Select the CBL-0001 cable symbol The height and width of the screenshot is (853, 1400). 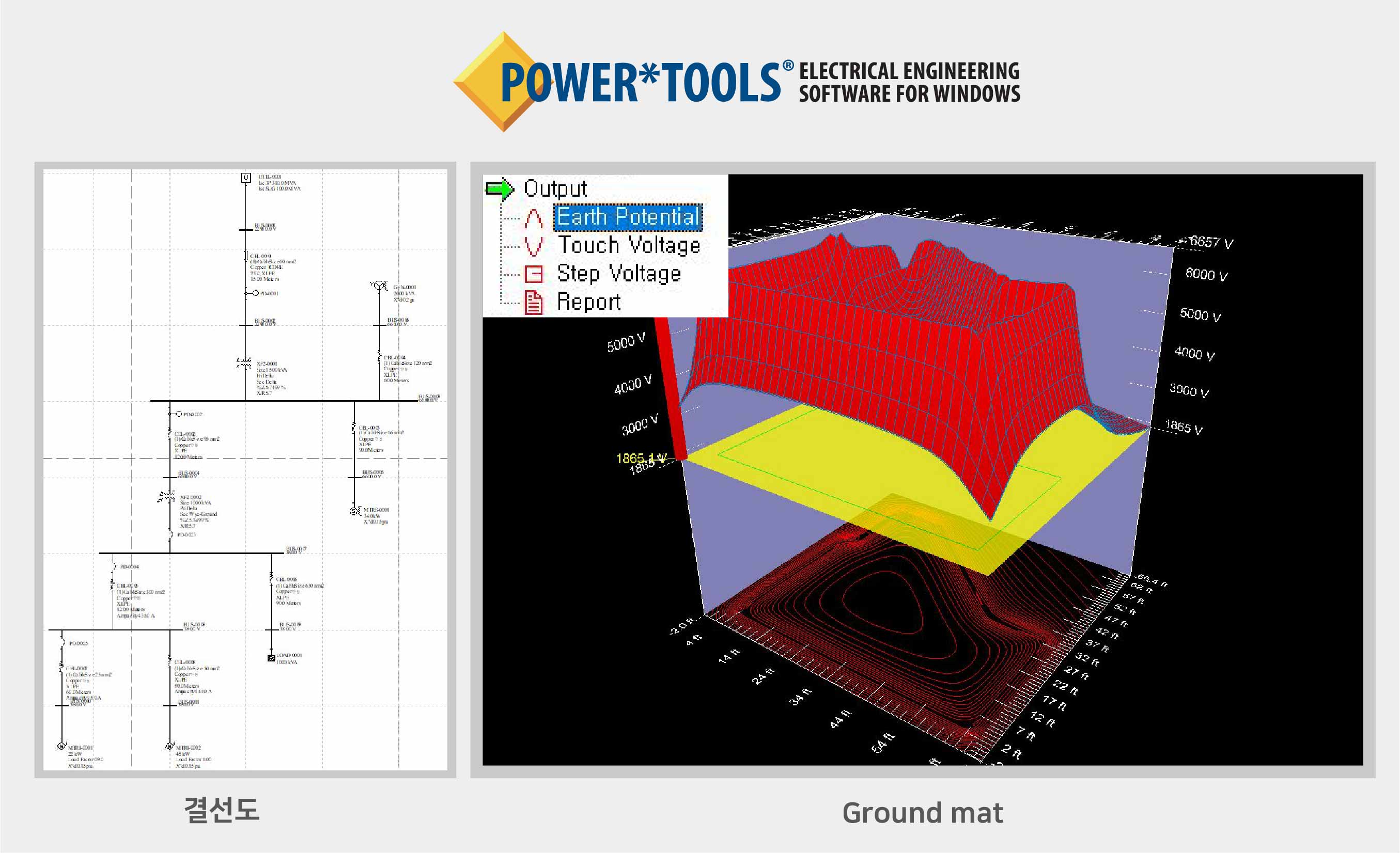(246, 256)
